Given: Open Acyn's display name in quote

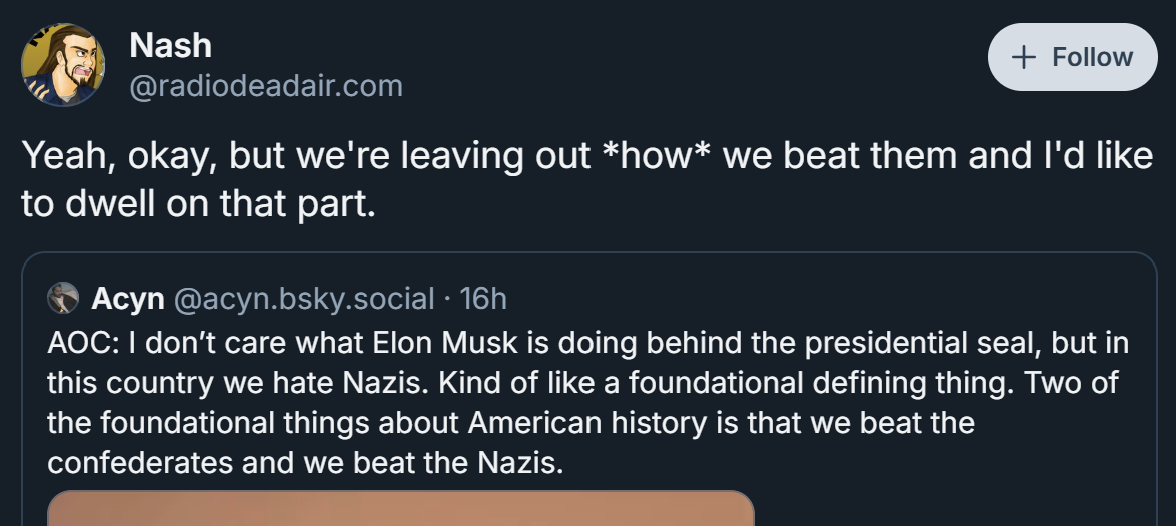Looking at the screenshot, I should click(x=128, y=299).
